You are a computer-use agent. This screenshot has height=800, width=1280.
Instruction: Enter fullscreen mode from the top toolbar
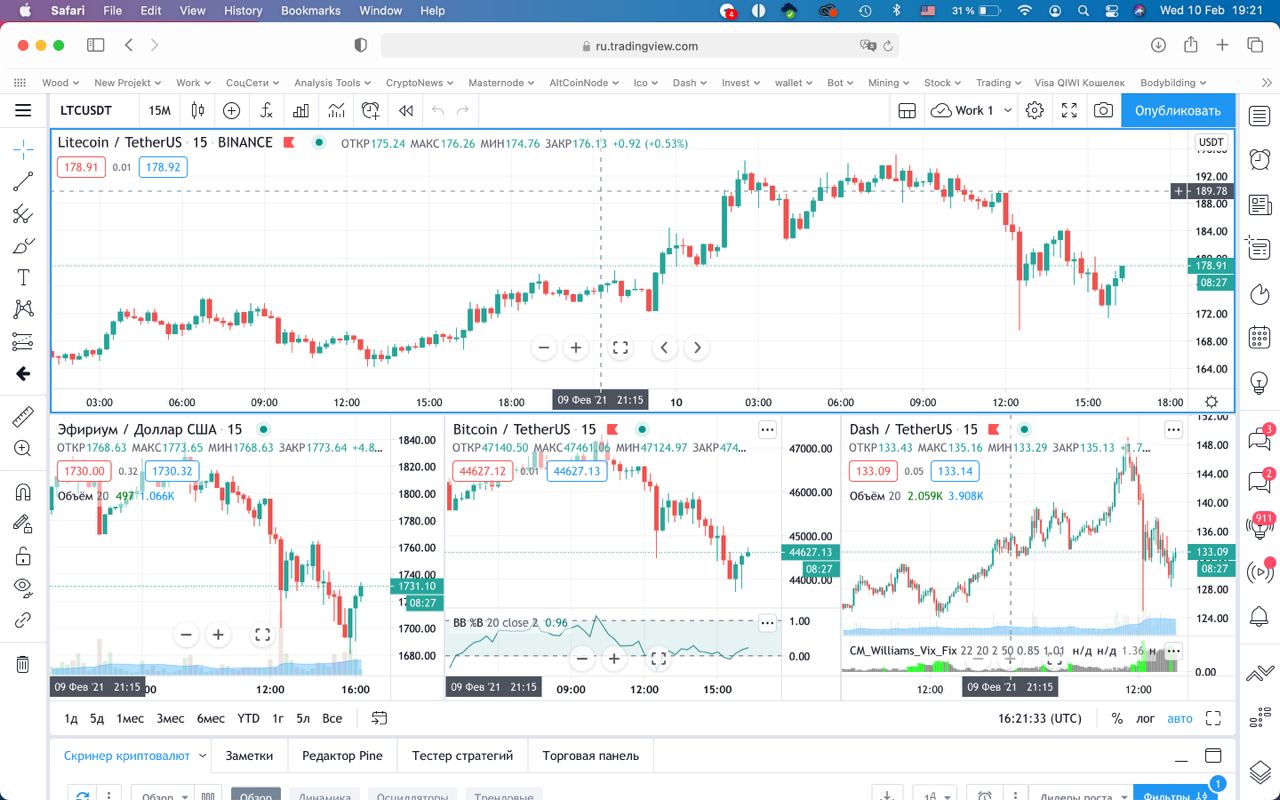click(x=1069, y=110)
